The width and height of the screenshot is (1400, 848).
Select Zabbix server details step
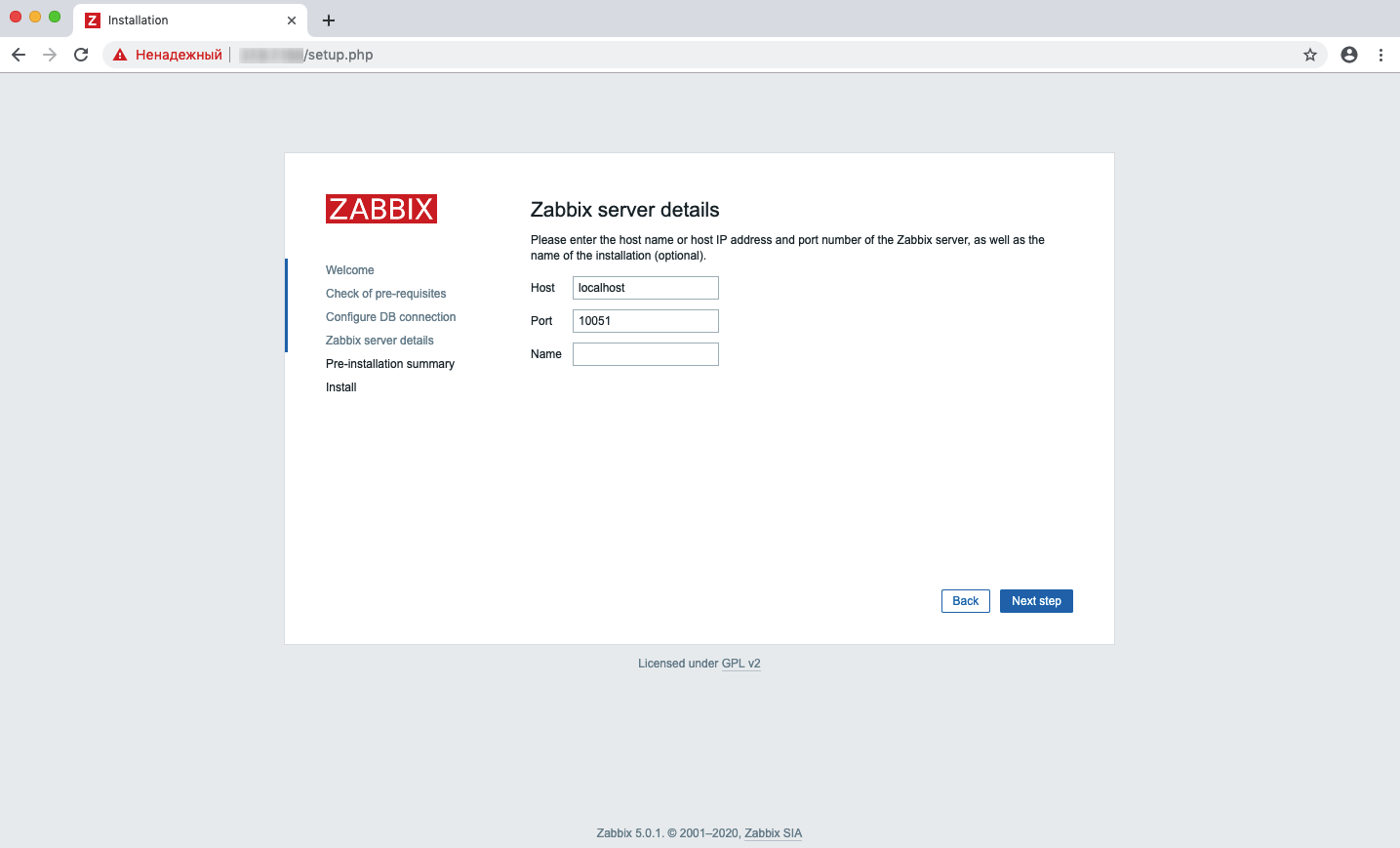[x=380, y=341]
